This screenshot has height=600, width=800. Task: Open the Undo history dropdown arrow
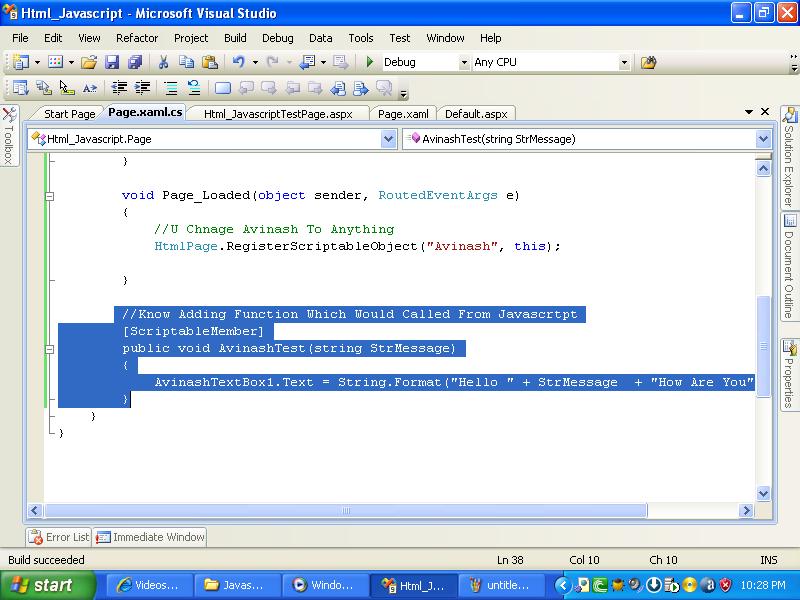pos(255,62)
